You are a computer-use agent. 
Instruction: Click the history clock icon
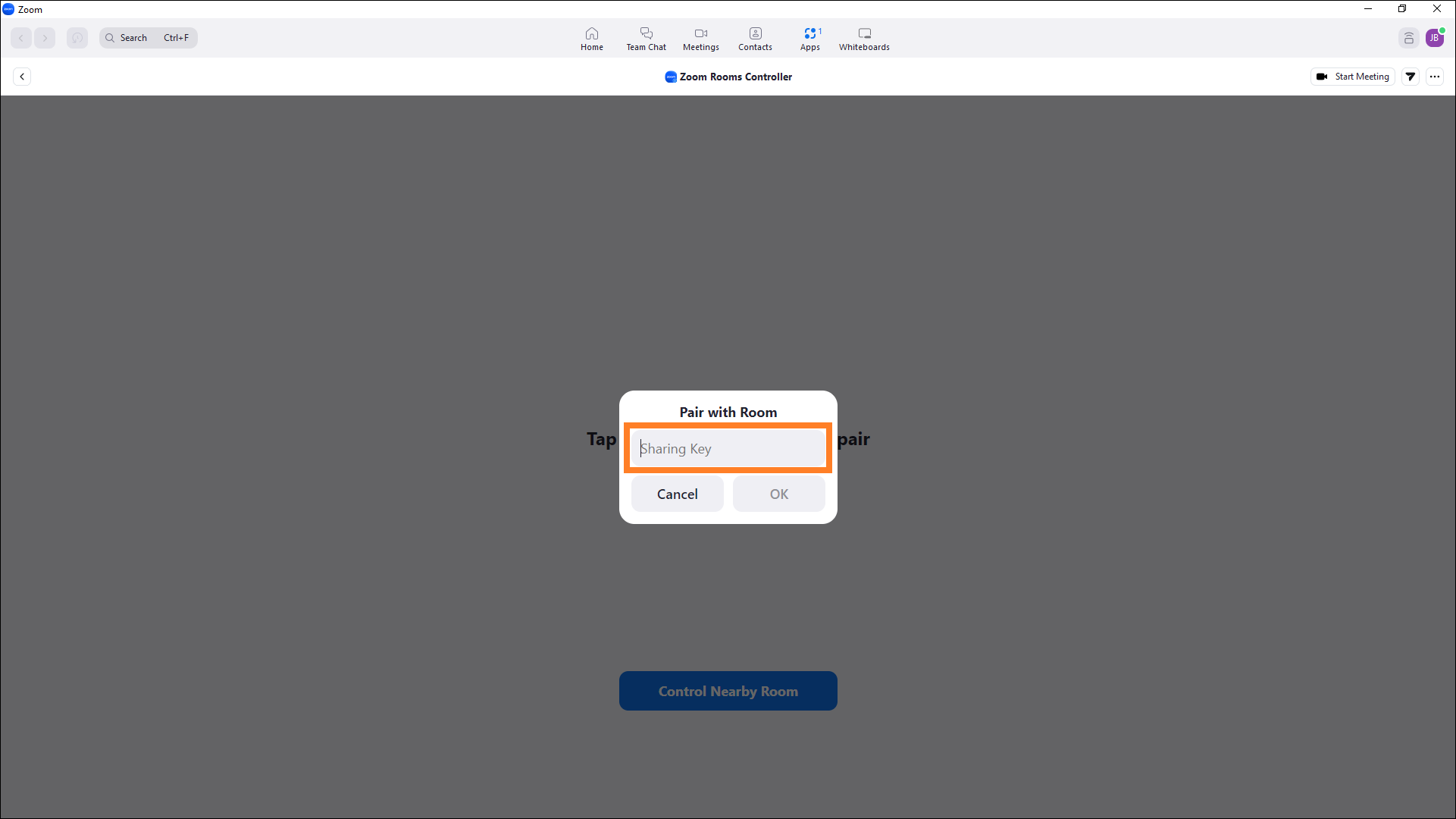[x=77, y=38]
